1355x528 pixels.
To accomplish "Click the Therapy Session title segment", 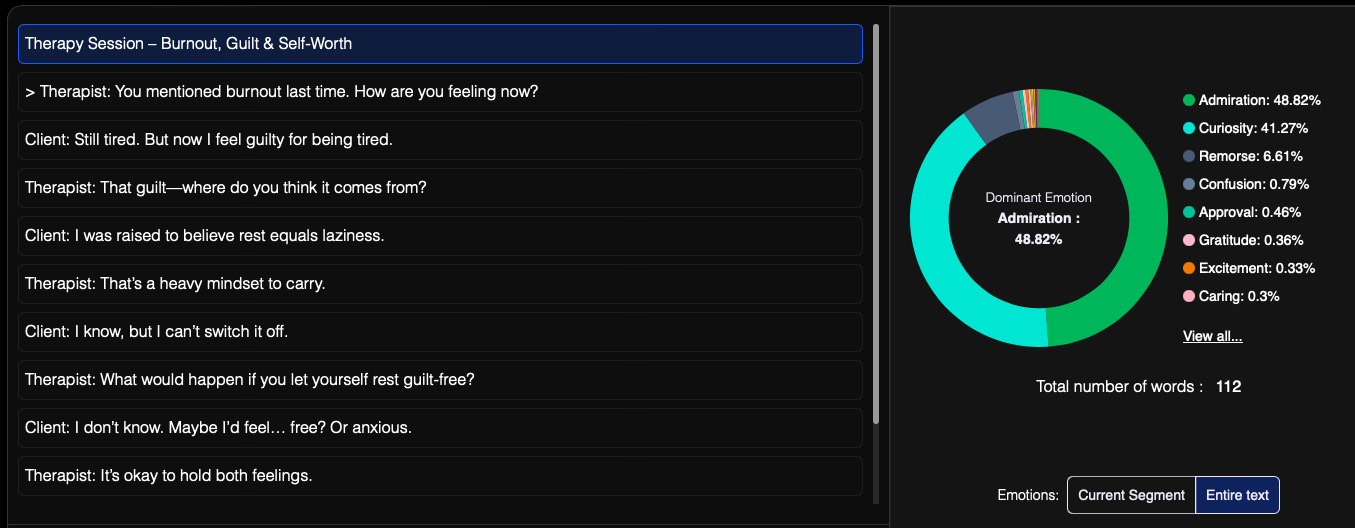I will [x=440, y=44].
